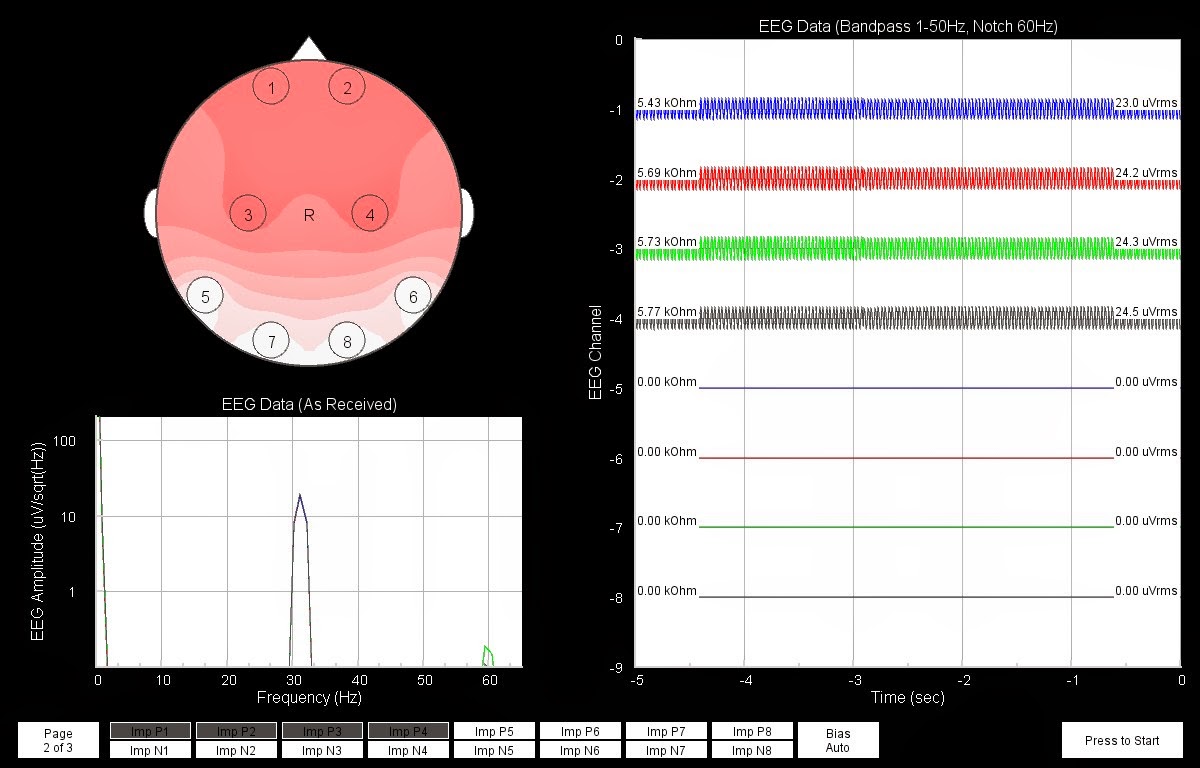1200x768 pixels.
Task: Select electrode 6 on the head map
Action: pos(412,295)
